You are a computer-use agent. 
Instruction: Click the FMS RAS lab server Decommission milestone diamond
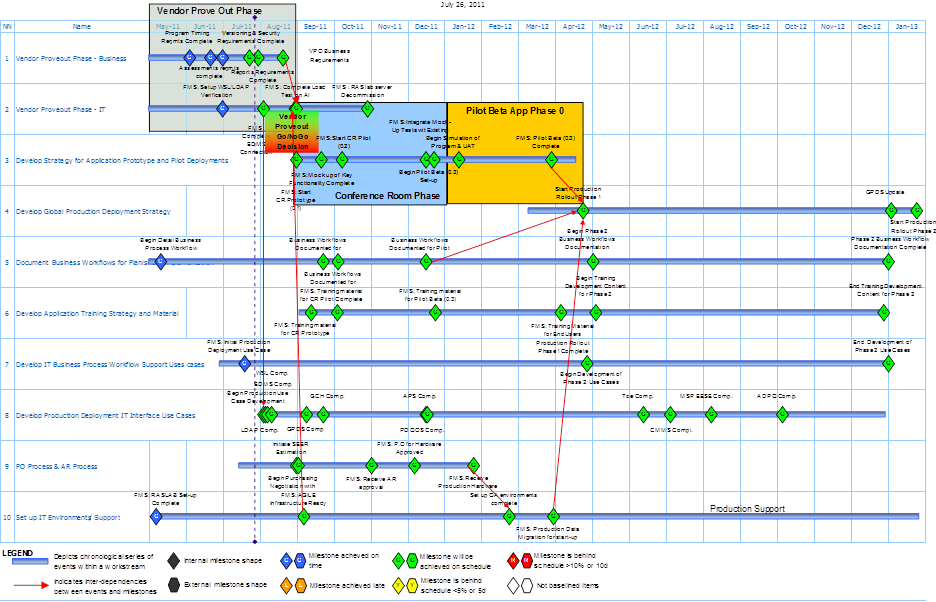coord(368,108)
